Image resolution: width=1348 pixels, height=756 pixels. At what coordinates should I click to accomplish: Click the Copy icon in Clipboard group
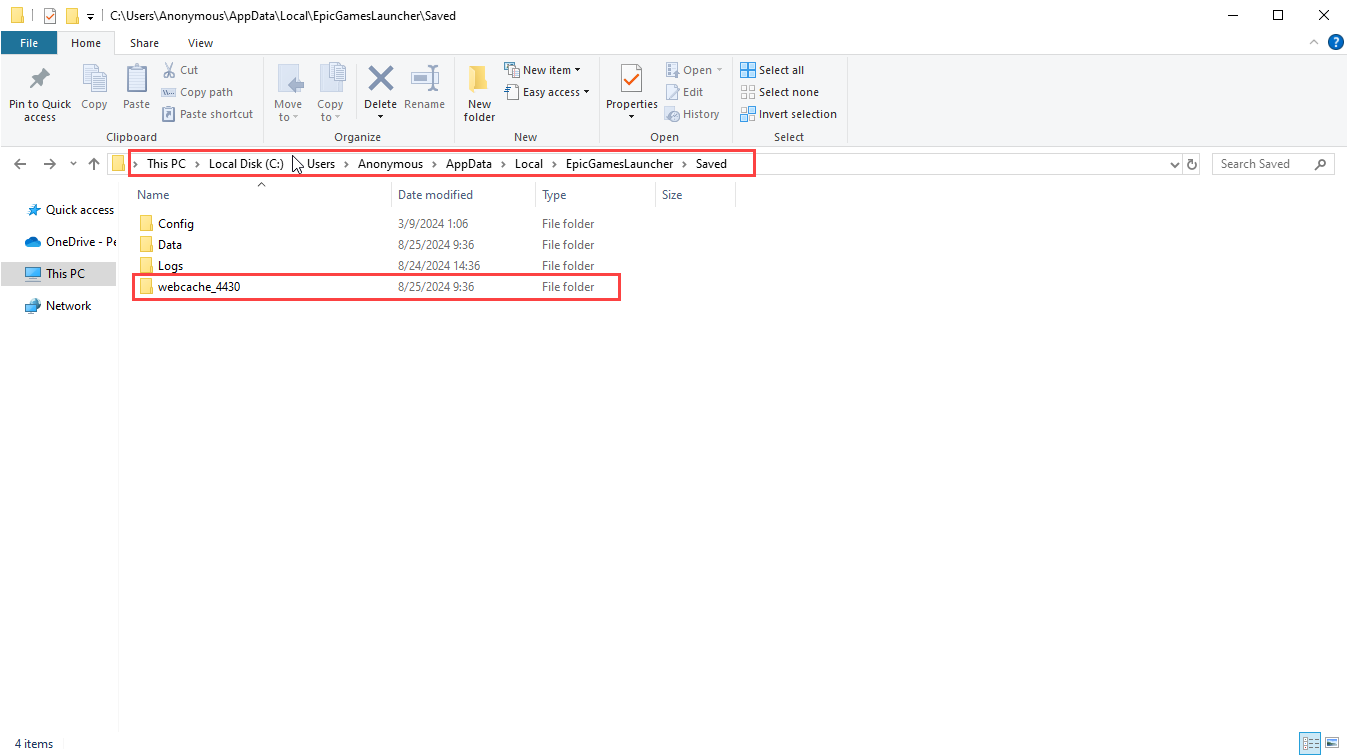tap(94, 80)
